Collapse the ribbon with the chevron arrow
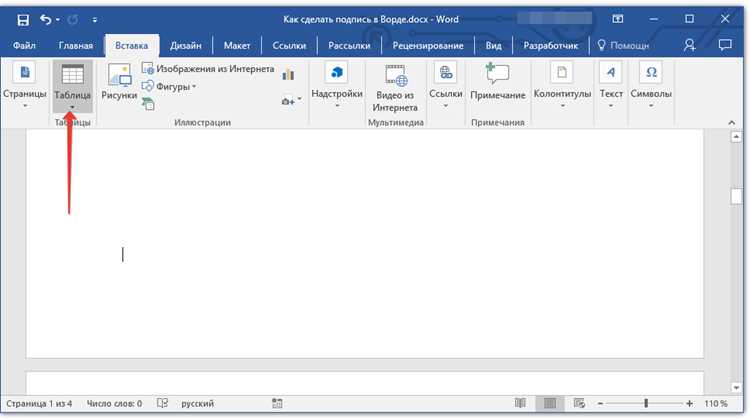 click(731, 122)
